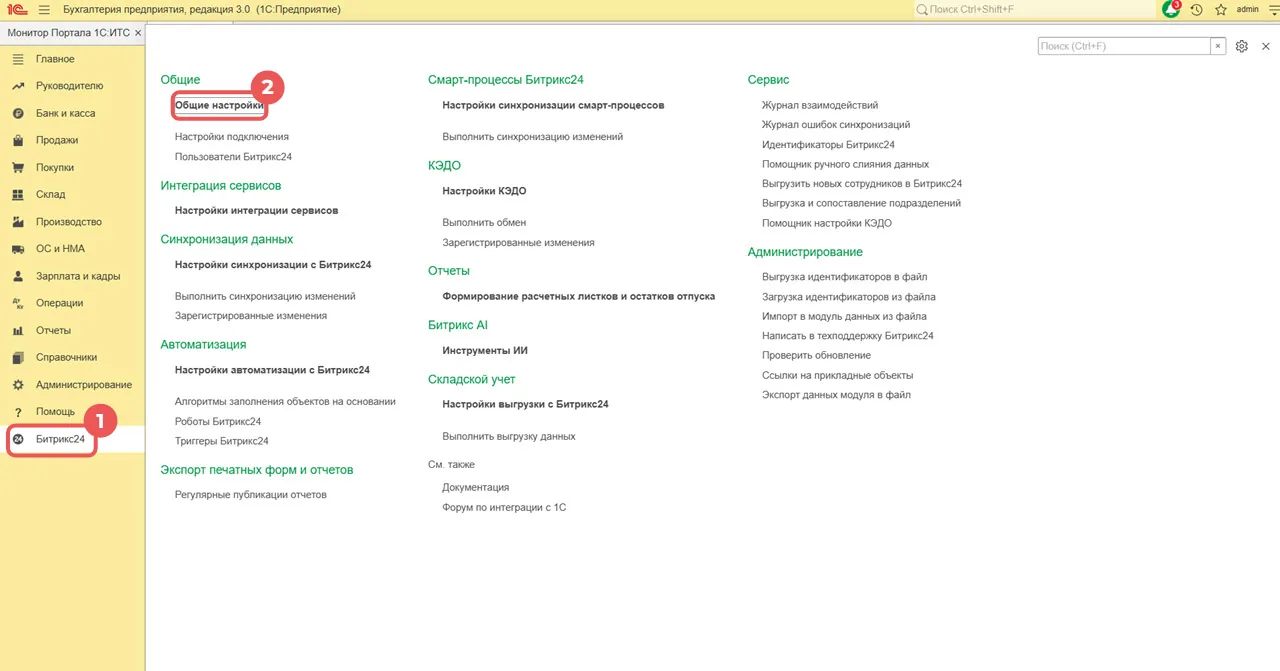
Task: Click Загрузка идентификаторов из файла
Action: 849,297
